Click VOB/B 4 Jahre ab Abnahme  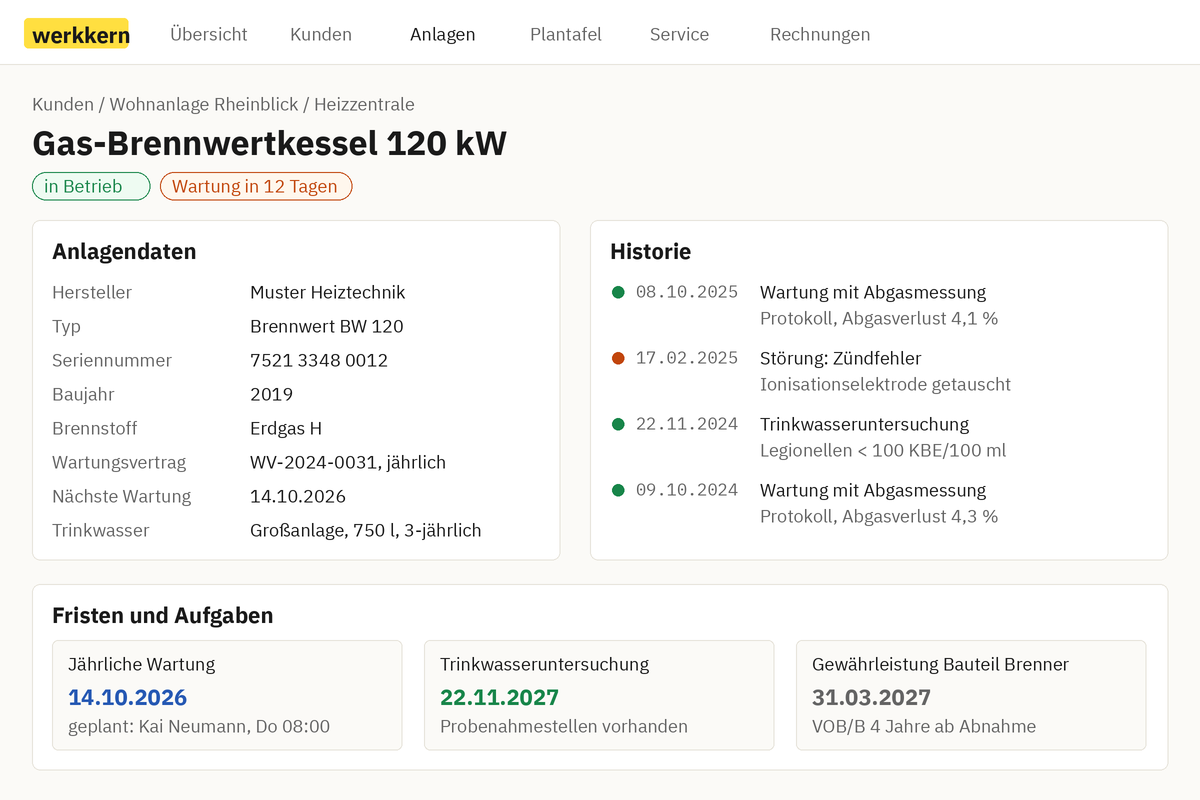tap(924, 726)
